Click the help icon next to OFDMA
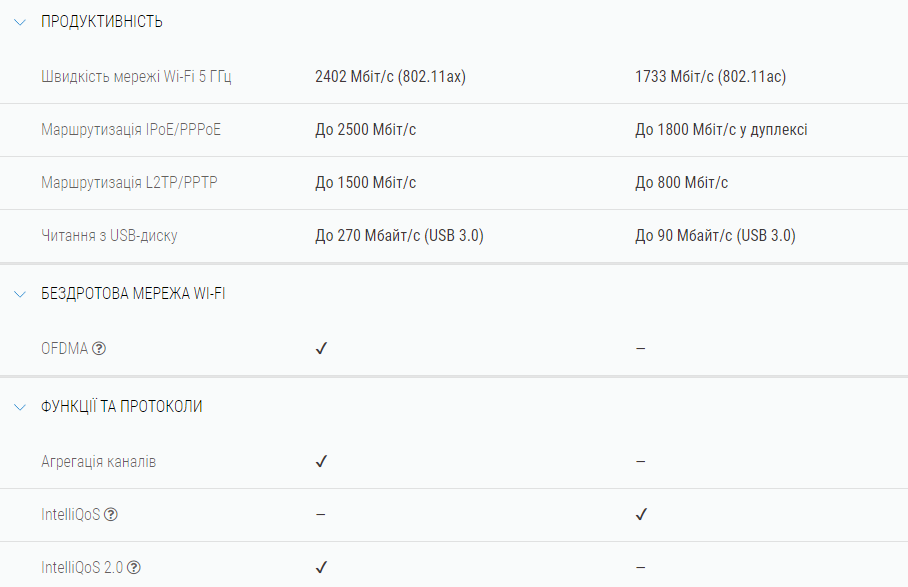This screenshot has height=587, width=908. point(99,349)
